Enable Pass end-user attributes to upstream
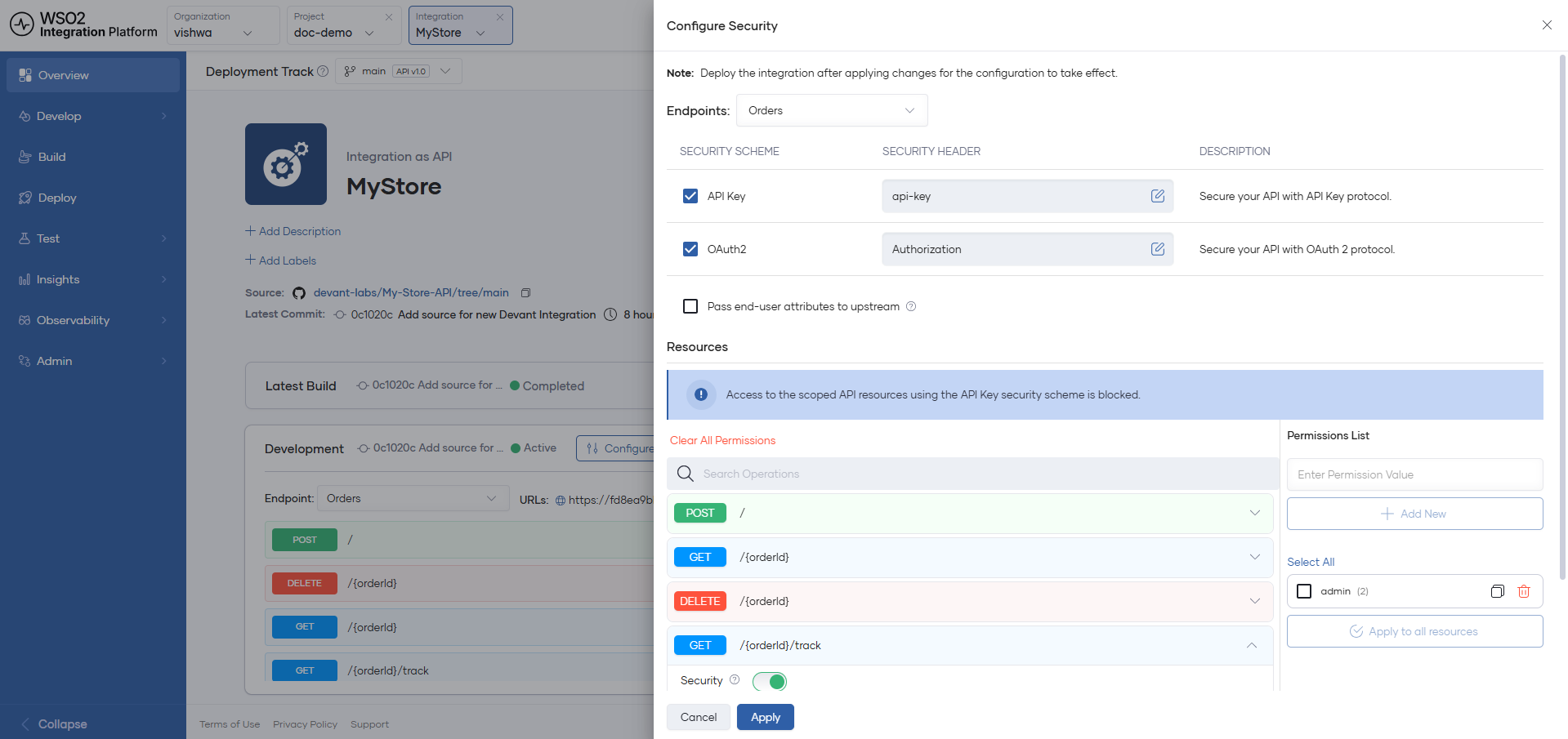 690,306
